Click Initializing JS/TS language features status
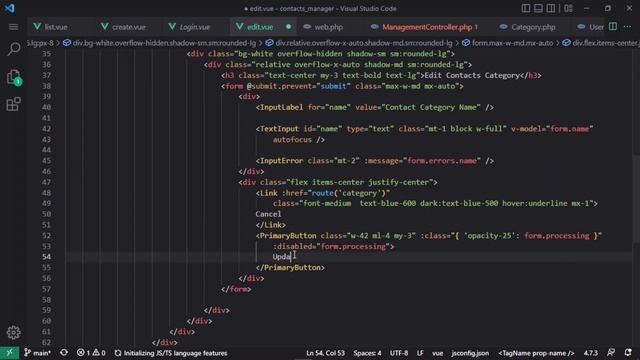 171,353
